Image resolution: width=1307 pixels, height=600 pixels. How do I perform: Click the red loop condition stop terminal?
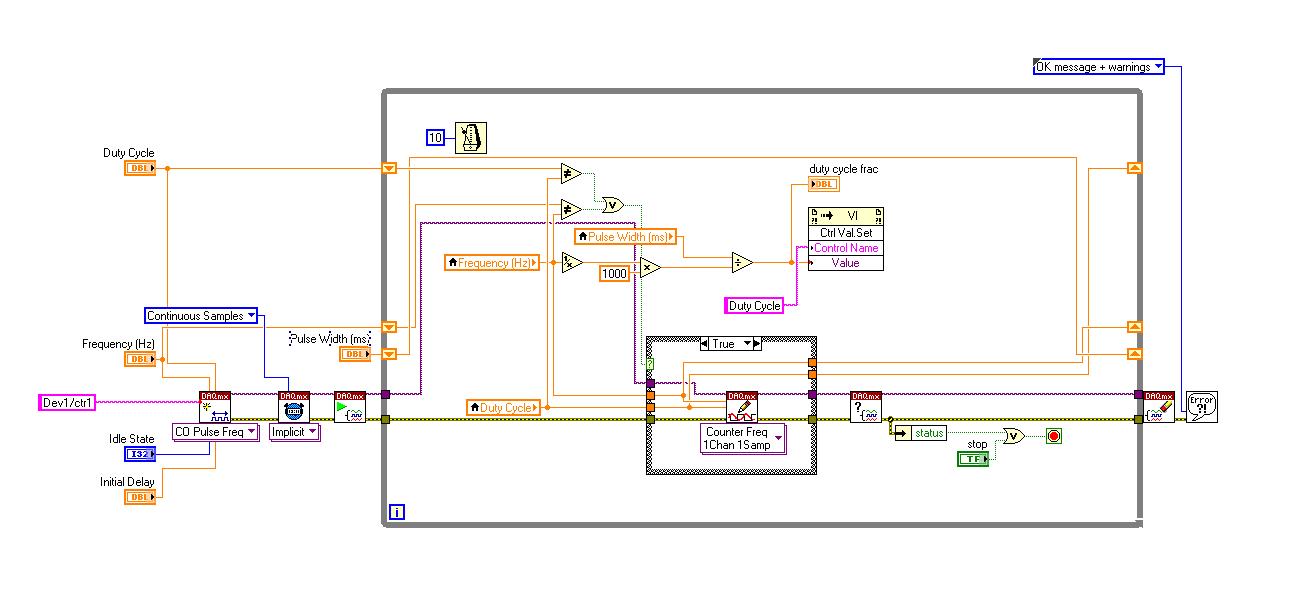pyautogui.click(x=1053, y=435)
